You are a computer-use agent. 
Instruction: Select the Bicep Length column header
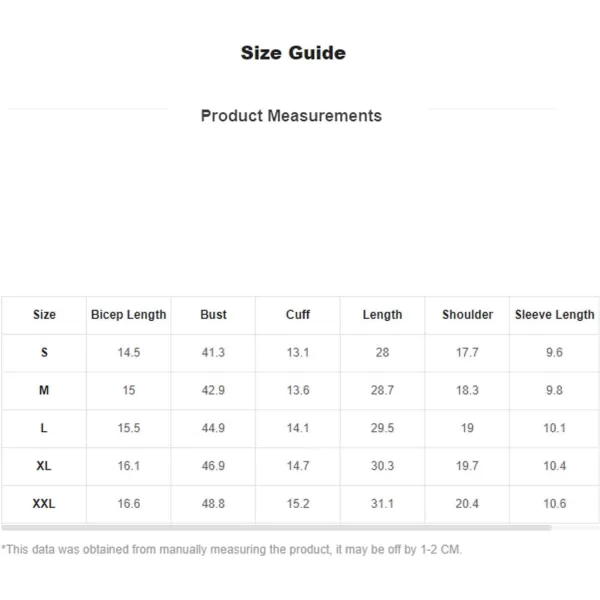(129, 315)
